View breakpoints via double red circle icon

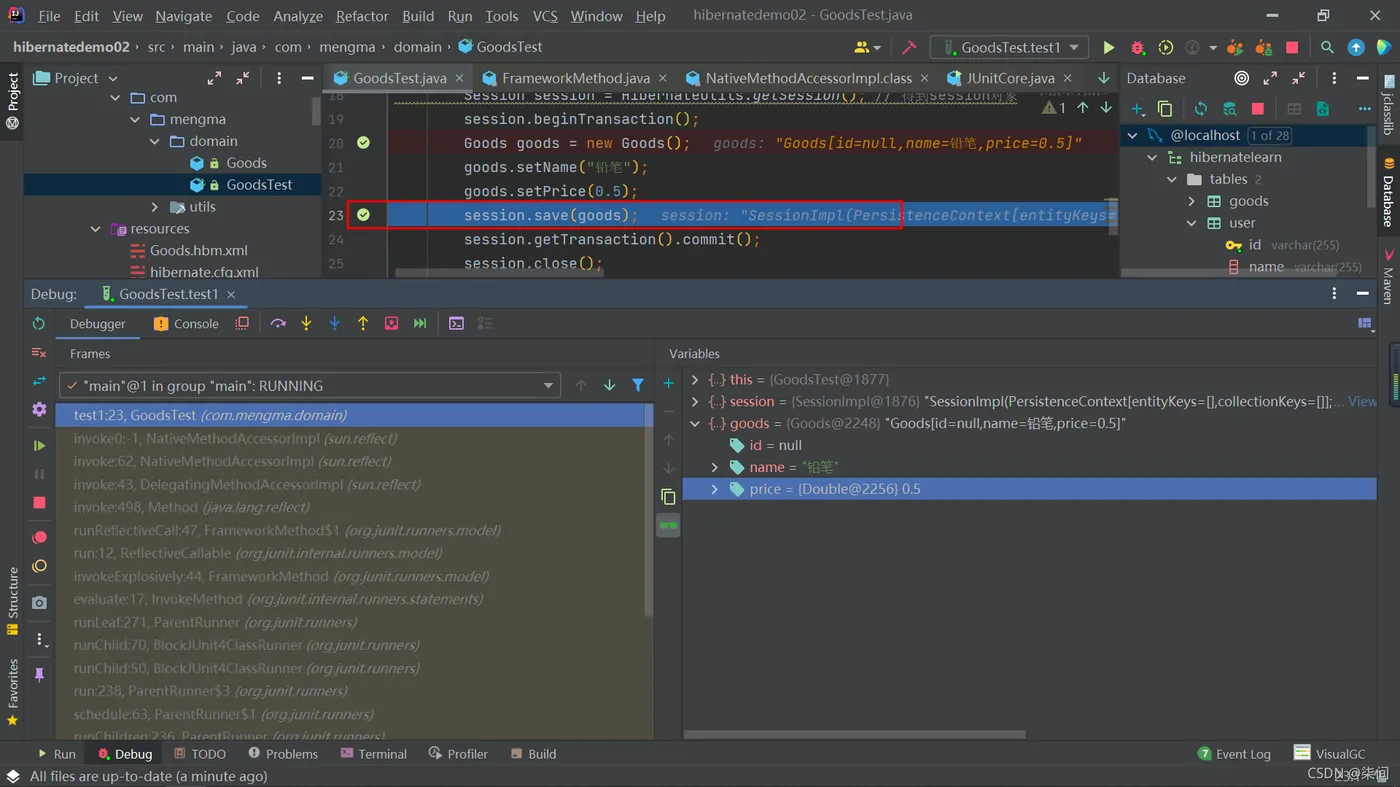tap(39, 538)
